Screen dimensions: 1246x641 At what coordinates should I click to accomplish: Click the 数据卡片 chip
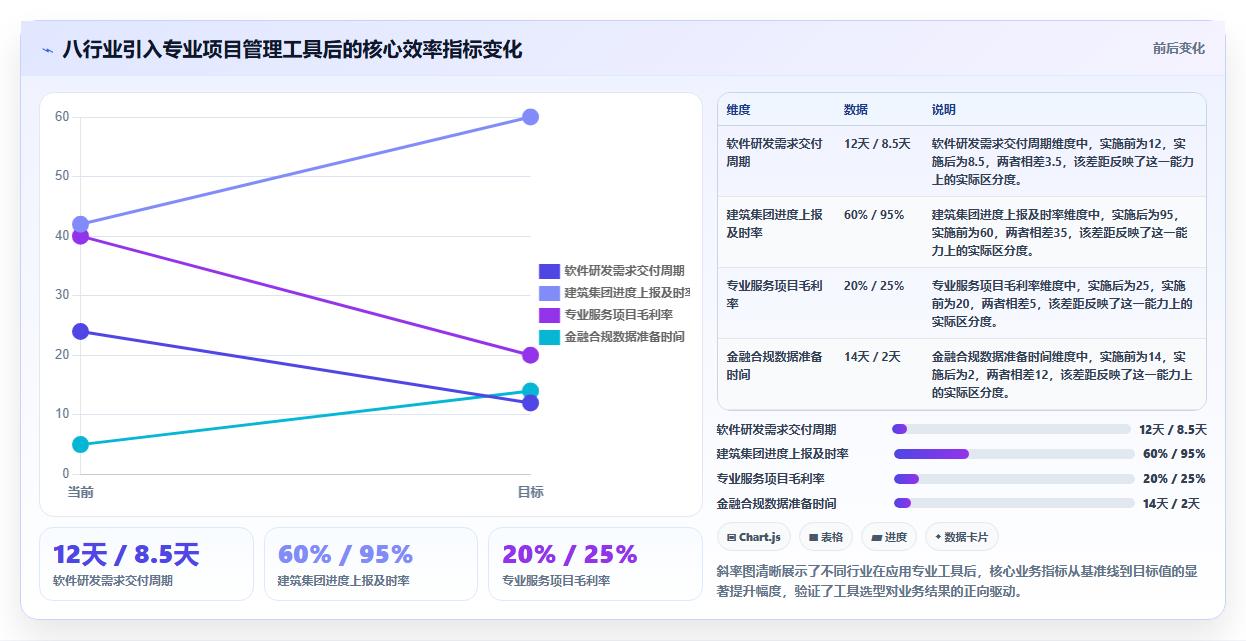tap(962, 537)
